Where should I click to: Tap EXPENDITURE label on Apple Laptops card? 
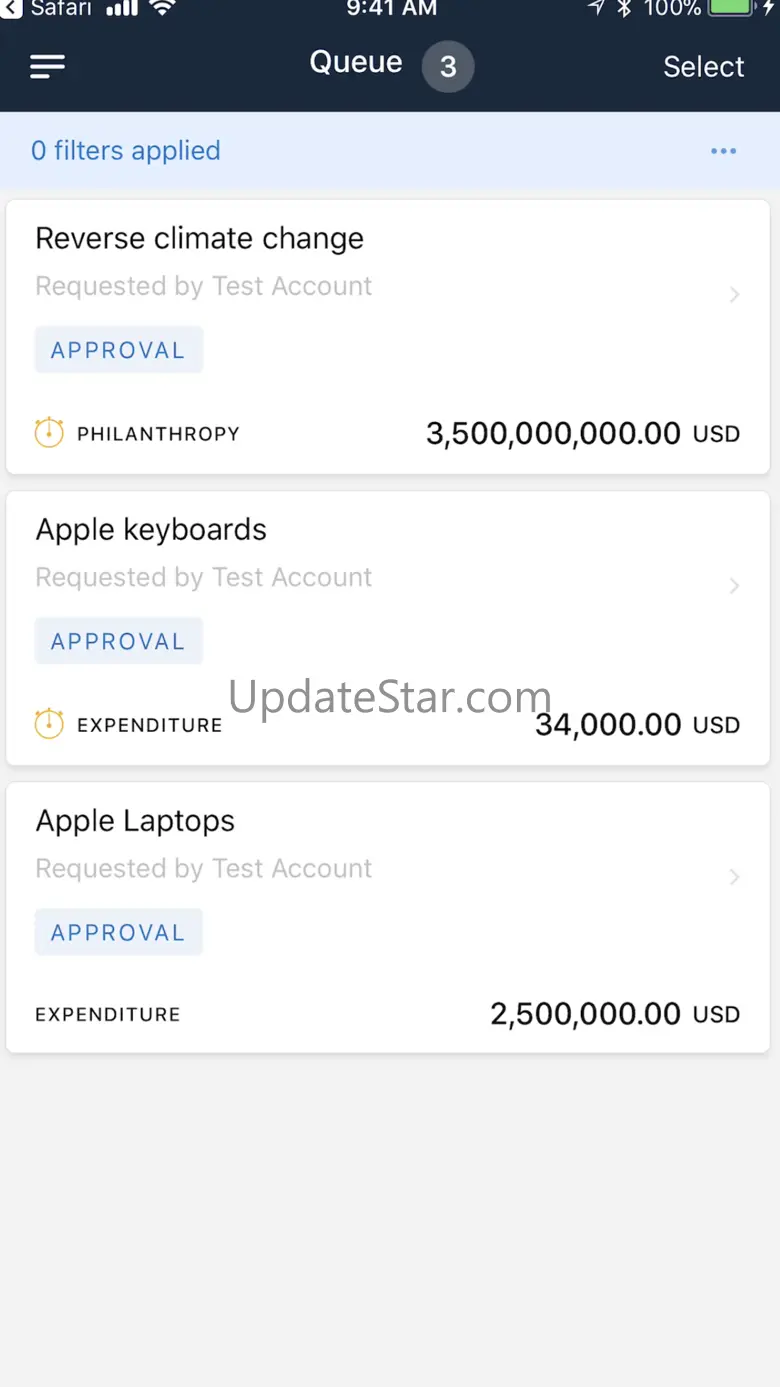click(x=108, y=1014)
